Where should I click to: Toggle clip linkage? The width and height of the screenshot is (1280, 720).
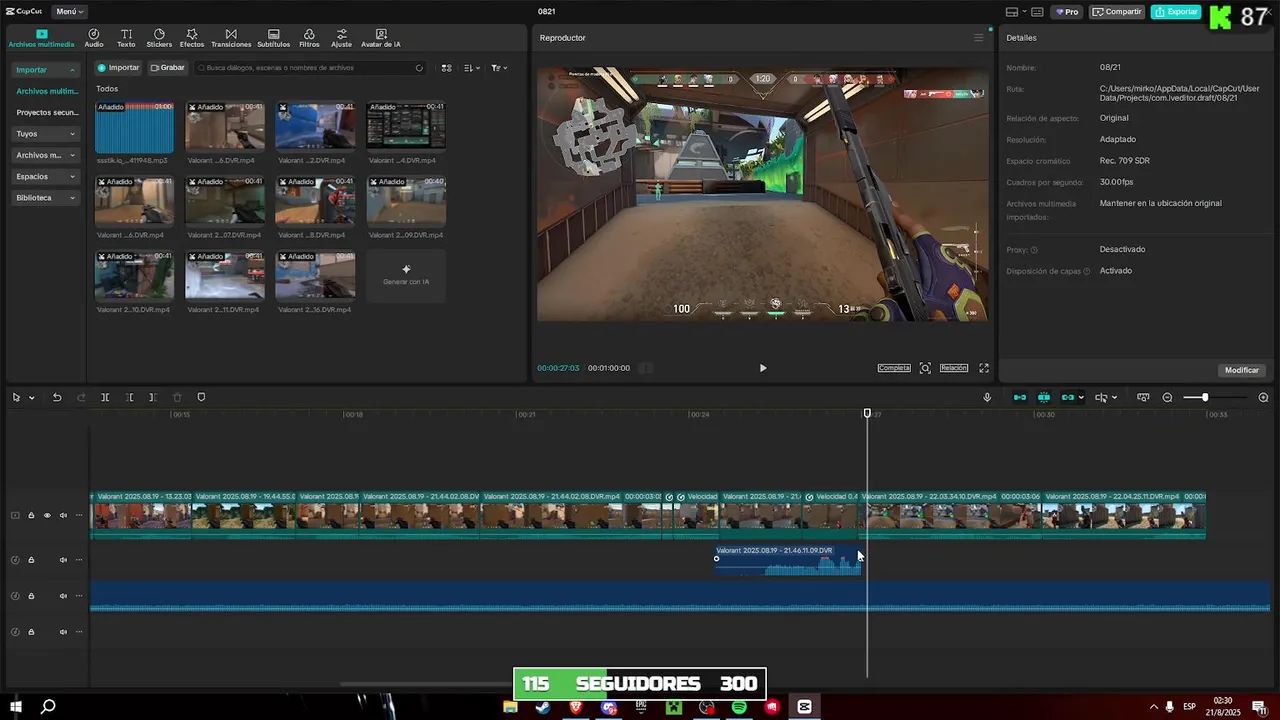[1067, 398]
